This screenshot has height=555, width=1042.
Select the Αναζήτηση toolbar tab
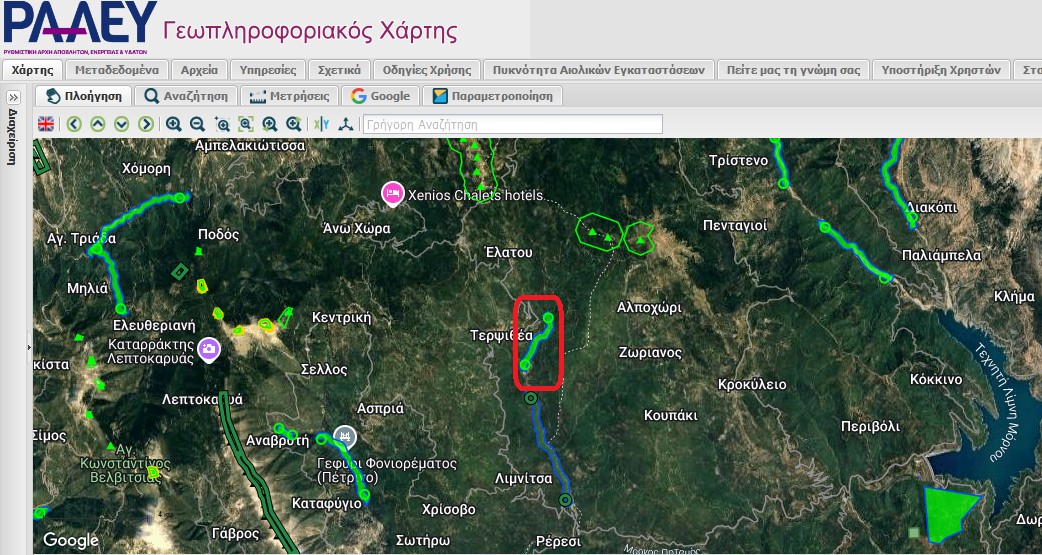[x=185, y=96]
